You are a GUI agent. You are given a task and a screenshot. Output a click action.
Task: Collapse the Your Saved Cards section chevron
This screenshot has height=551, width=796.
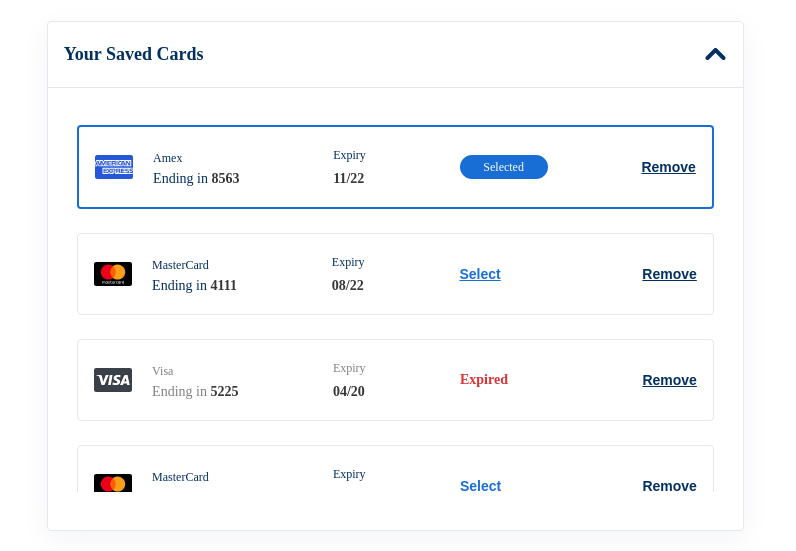click(x=715, y=54)
